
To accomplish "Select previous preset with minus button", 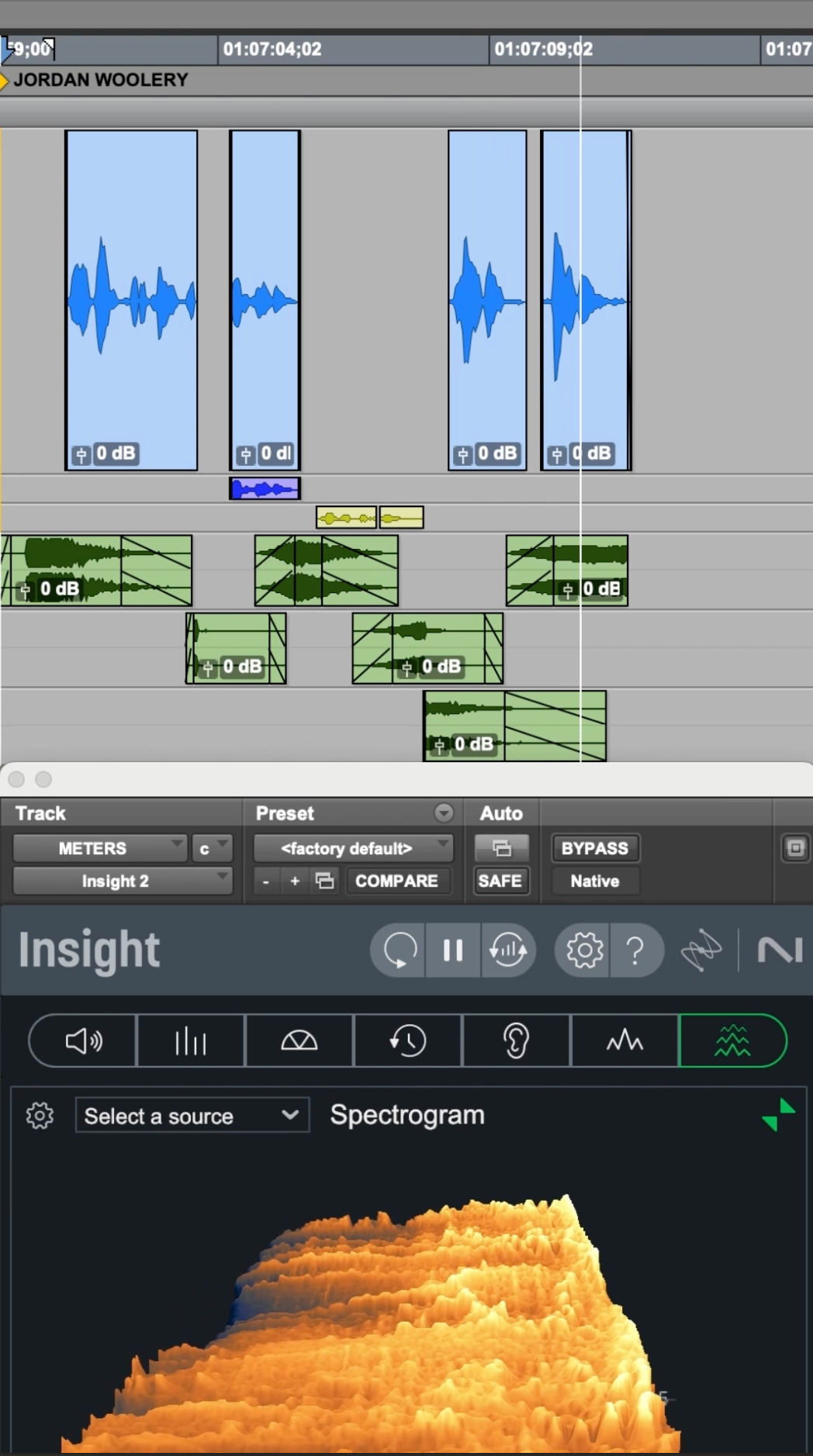I will [266, 881].
